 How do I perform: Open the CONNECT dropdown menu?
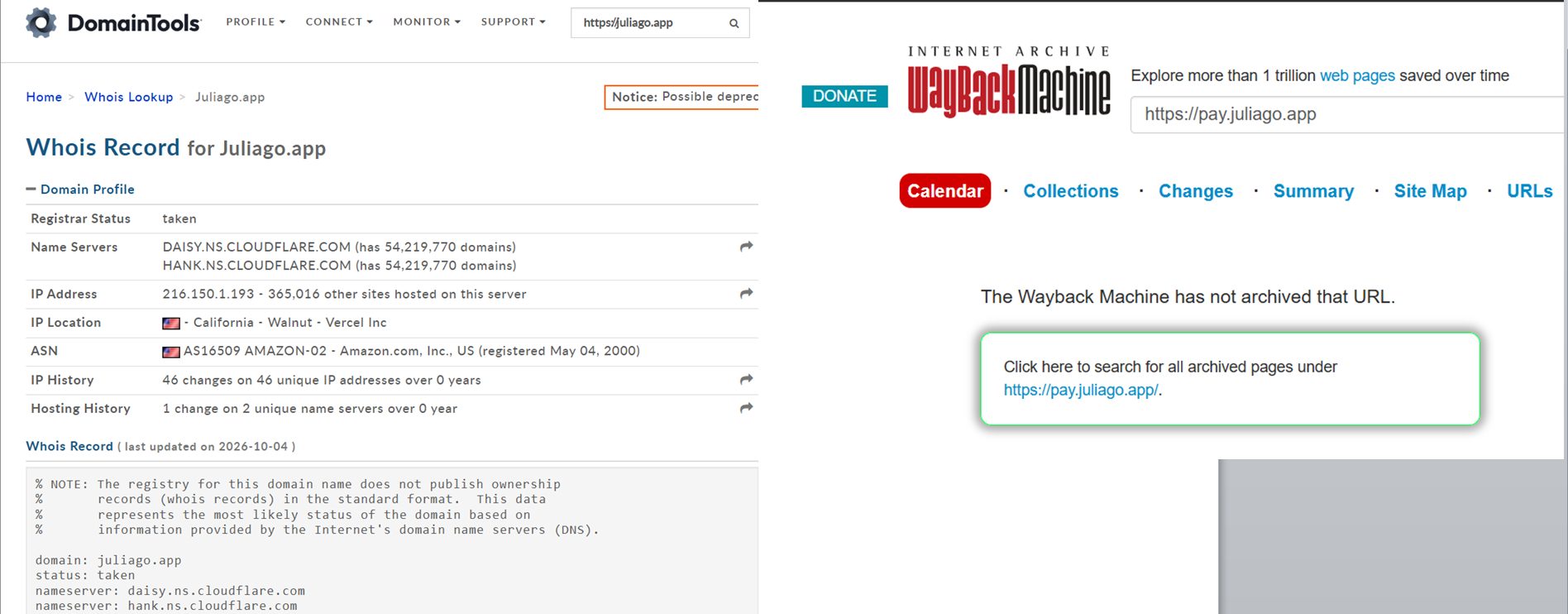[339, 22]
